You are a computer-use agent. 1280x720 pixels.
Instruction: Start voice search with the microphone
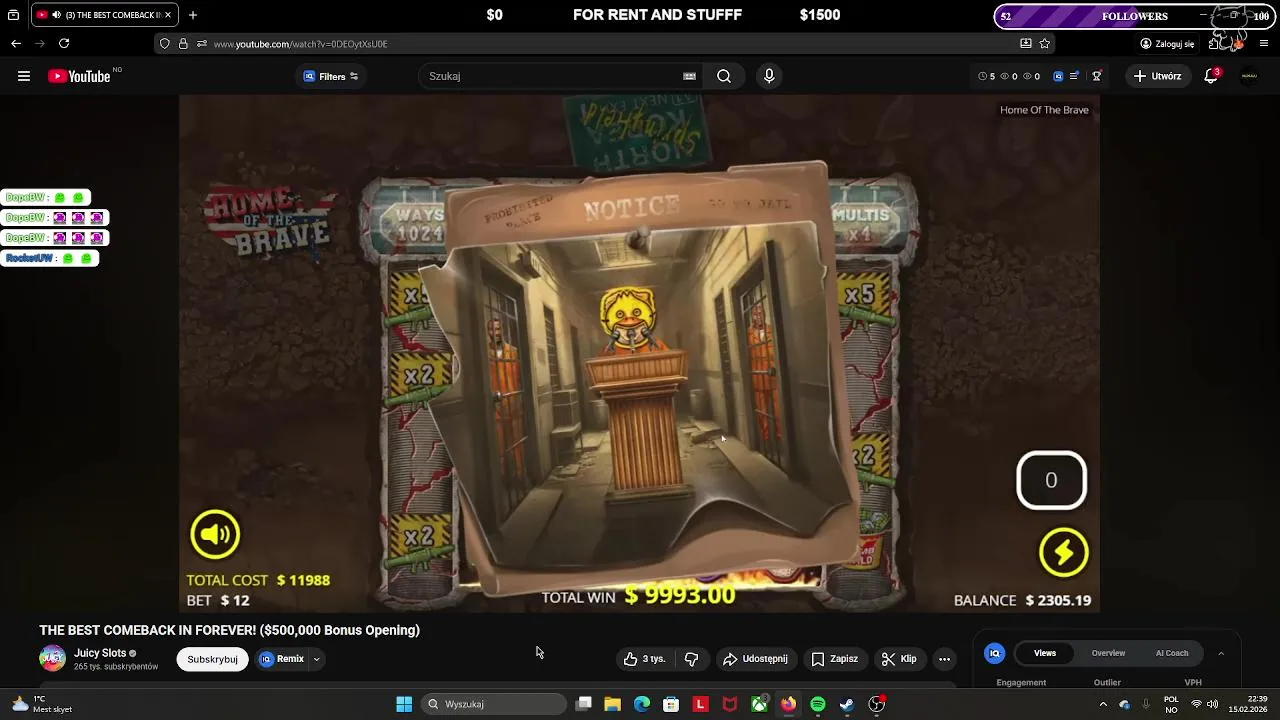(x=769, y=76)
